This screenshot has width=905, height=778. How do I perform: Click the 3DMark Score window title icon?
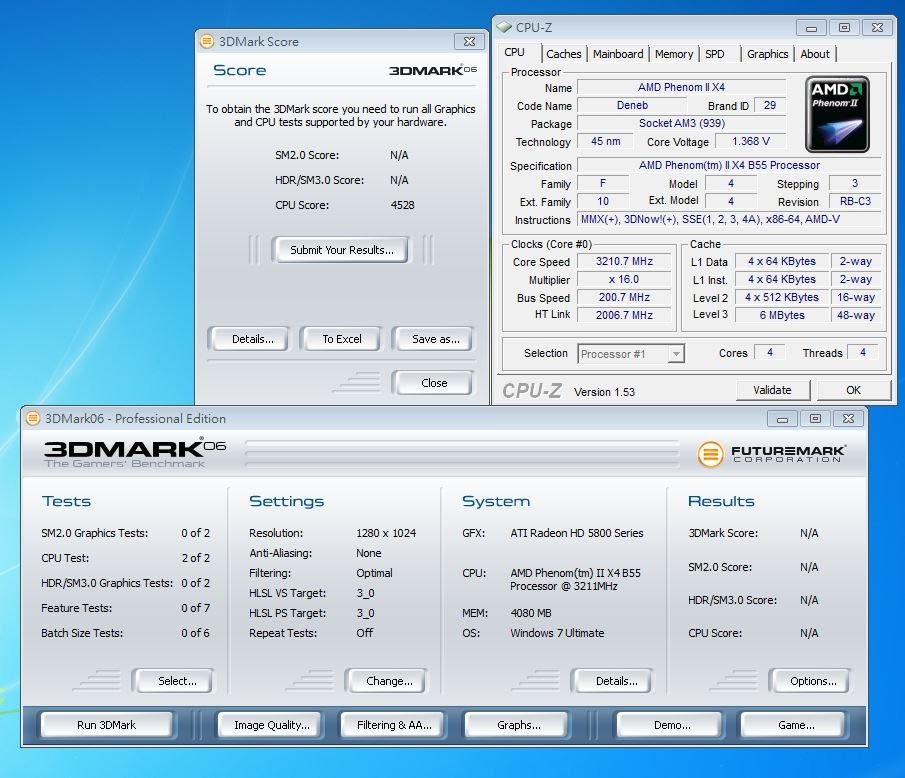(207, 42)
